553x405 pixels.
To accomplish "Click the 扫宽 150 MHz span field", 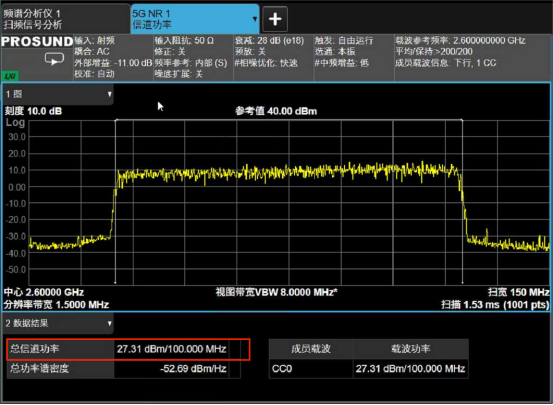I will tap(518, 292).
